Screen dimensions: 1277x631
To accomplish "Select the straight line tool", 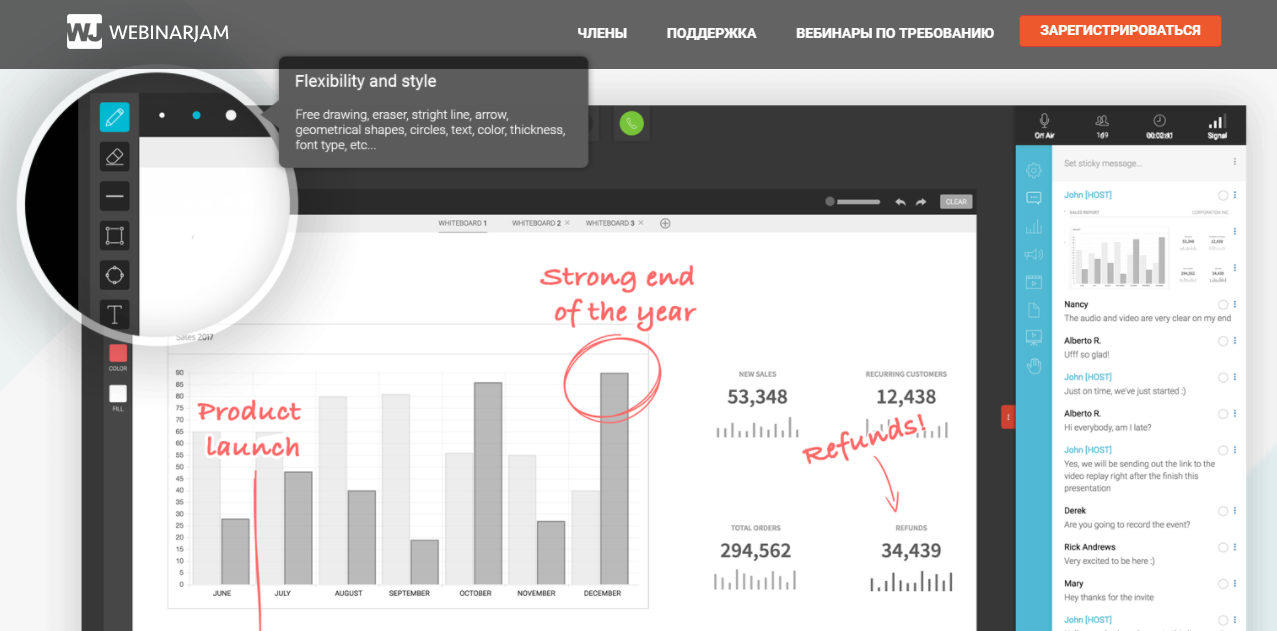I will tap(114, 196).
